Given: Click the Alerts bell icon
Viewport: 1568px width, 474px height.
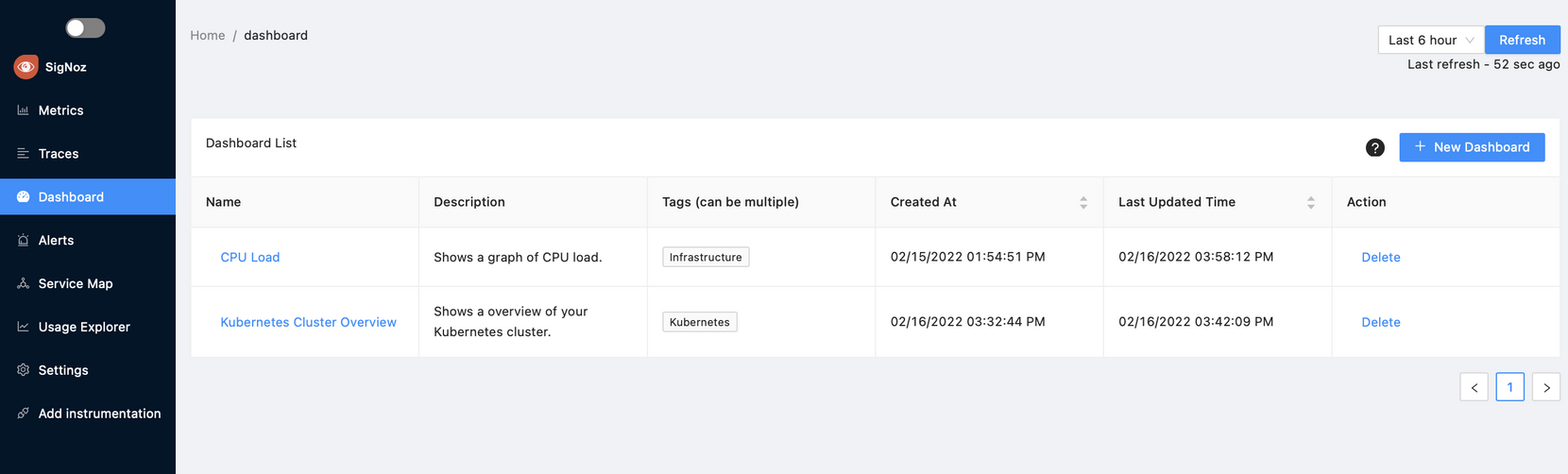Looking at the screenshot, I should tap(23, 241).
